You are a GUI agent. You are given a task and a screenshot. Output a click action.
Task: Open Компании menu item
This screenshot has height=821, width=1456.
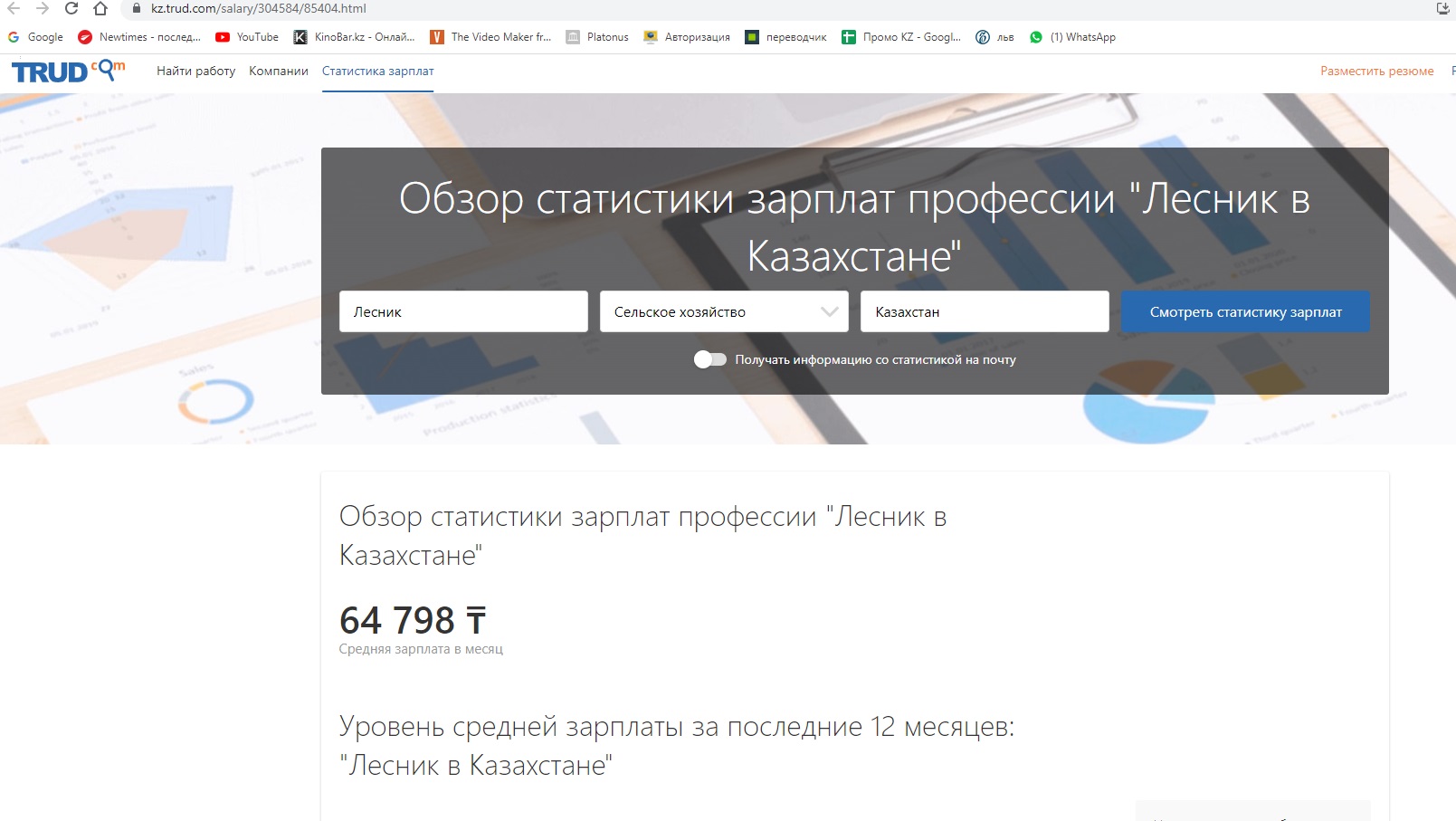pos(279,71)
